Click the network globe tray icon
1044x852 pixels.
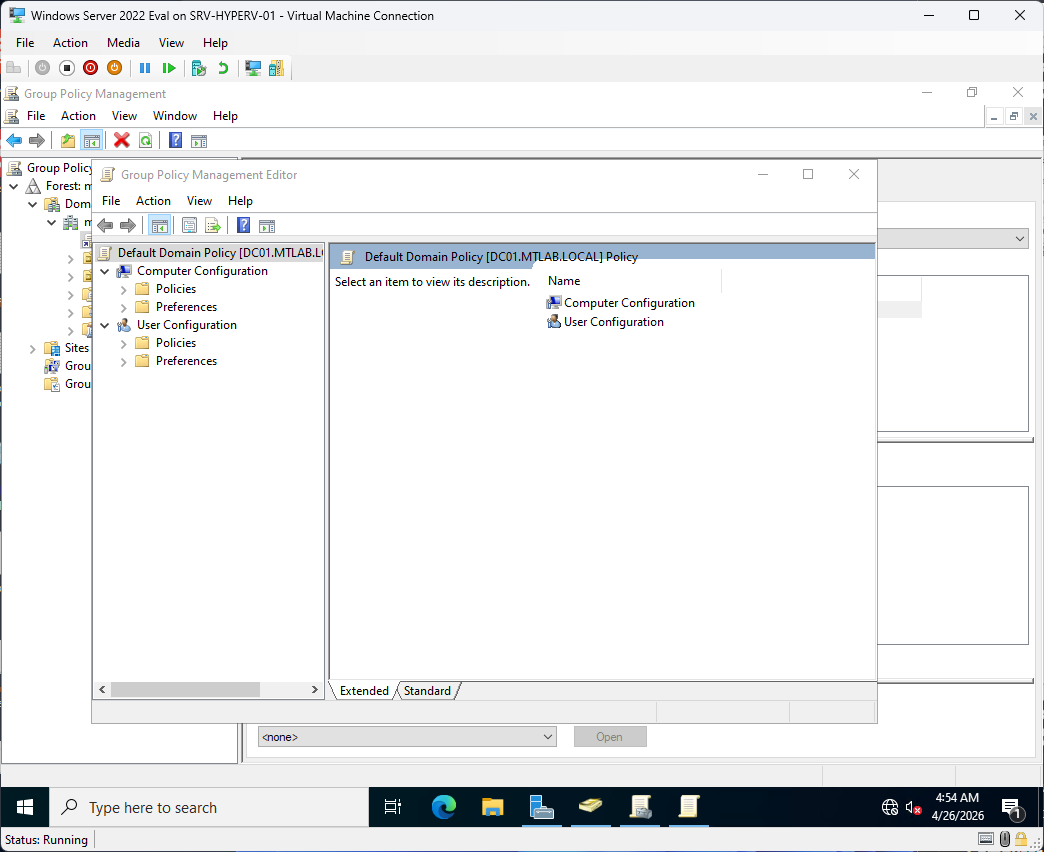[890, 807]
